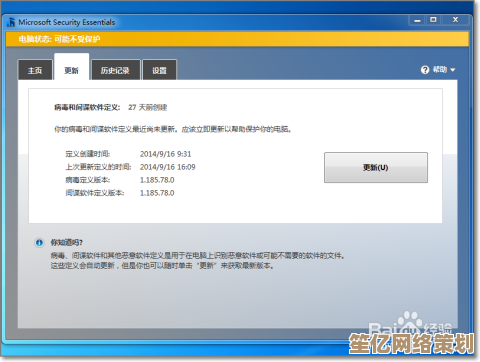Open the 历史记录 tab
Viewport: 480px width, 362px height.
pyautogui.click(x=115, y=70)
